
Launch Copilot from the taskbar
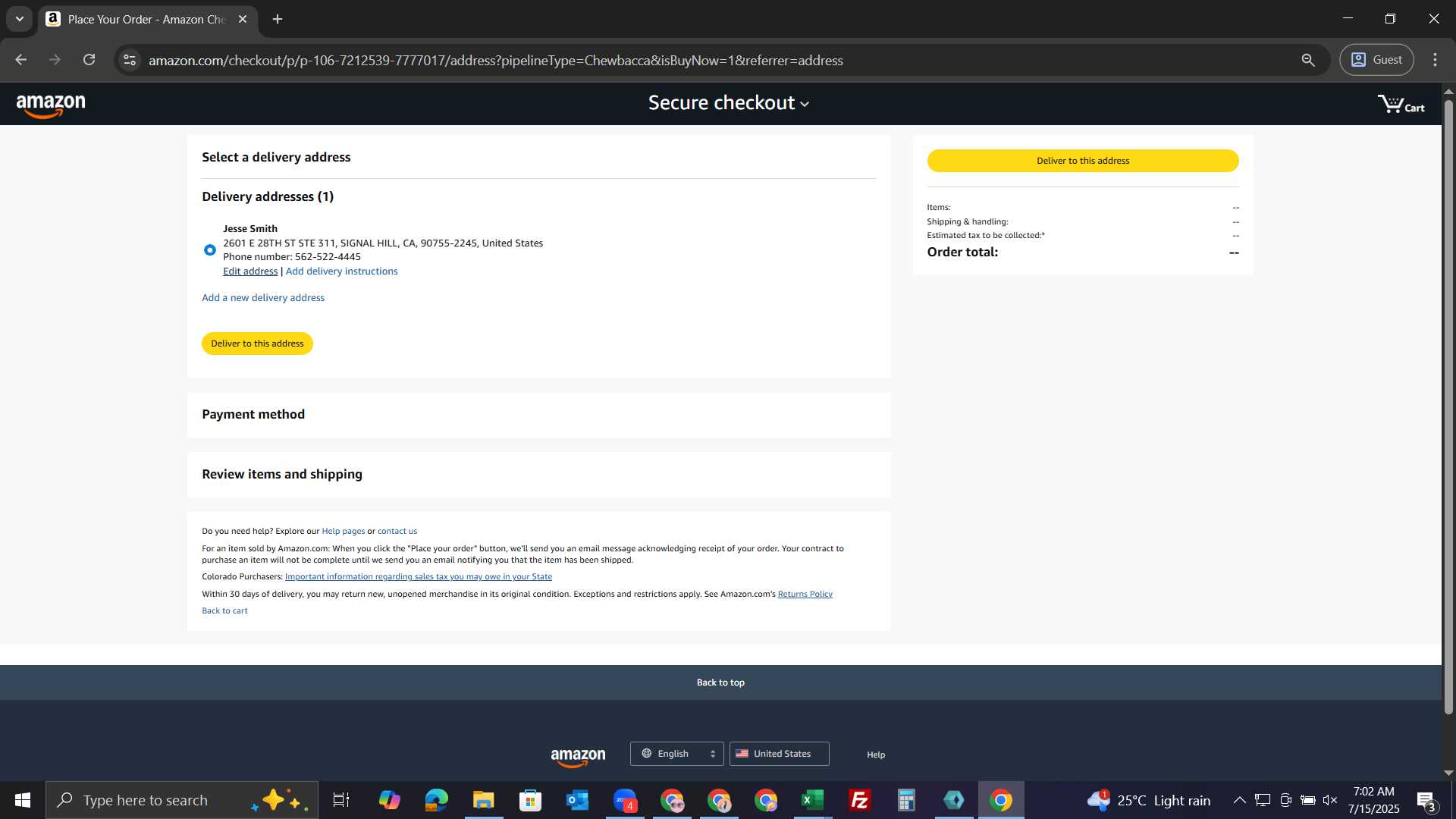click(390, 800)
